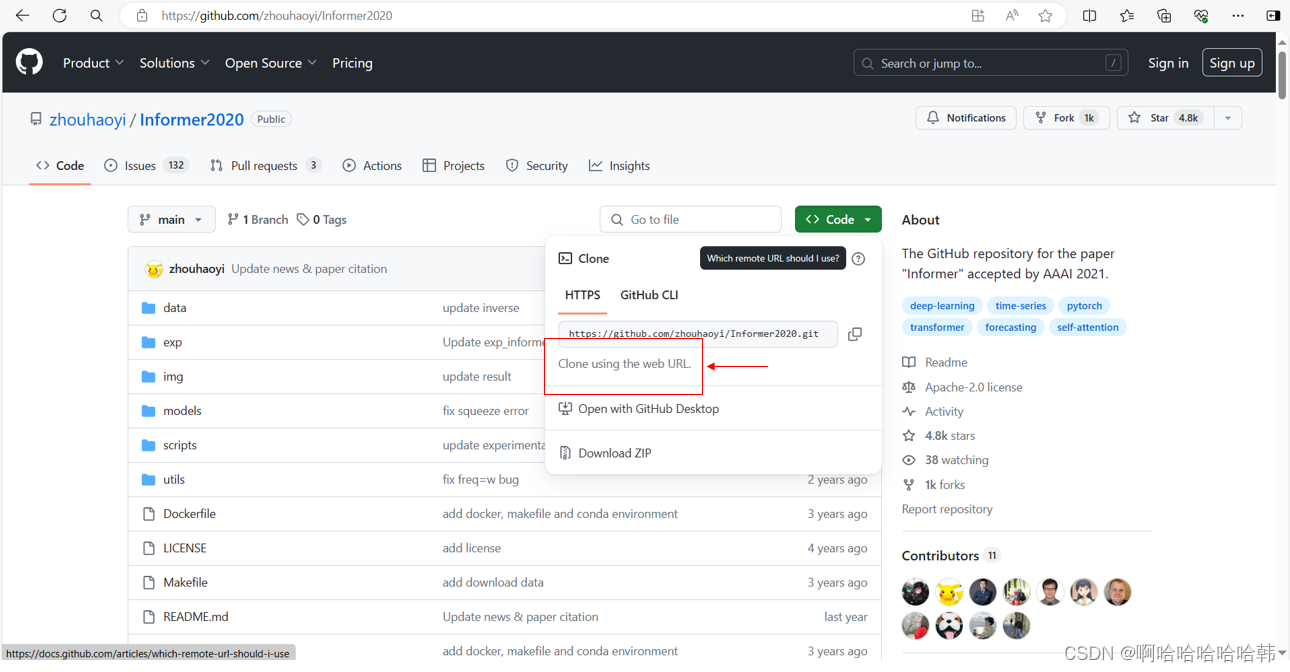The width and height of the screenshot is (1290, 672).
Task: Select the HTTPS clone tab
Action: 583,295
